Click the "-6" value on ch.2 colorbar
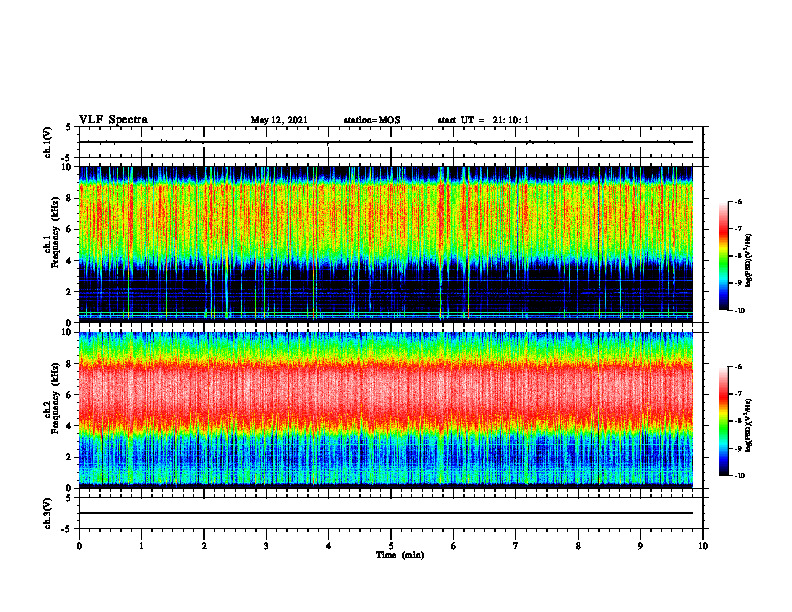Image resolution: width=792 pixels, height=612 pixels. click(738, 367)
